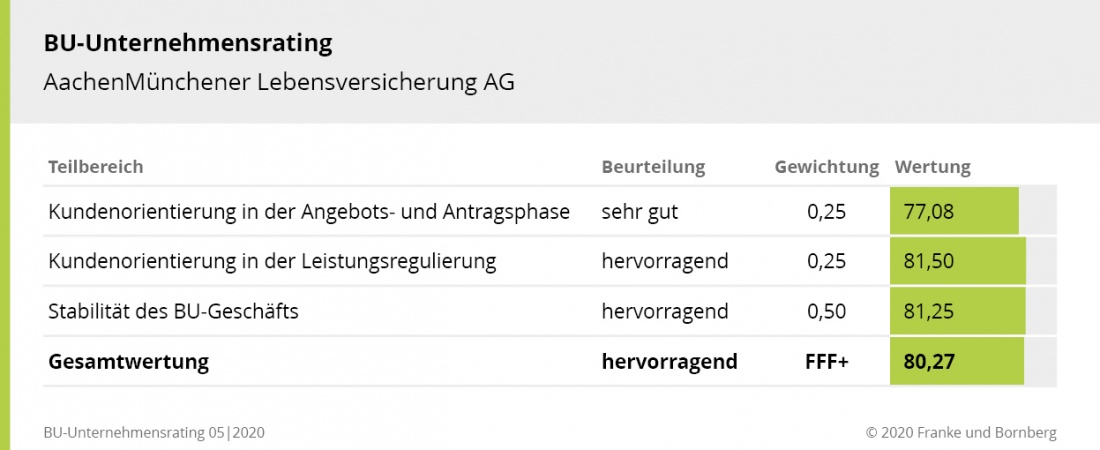Click the green 81,50 score bar

[x=958, y=261]
